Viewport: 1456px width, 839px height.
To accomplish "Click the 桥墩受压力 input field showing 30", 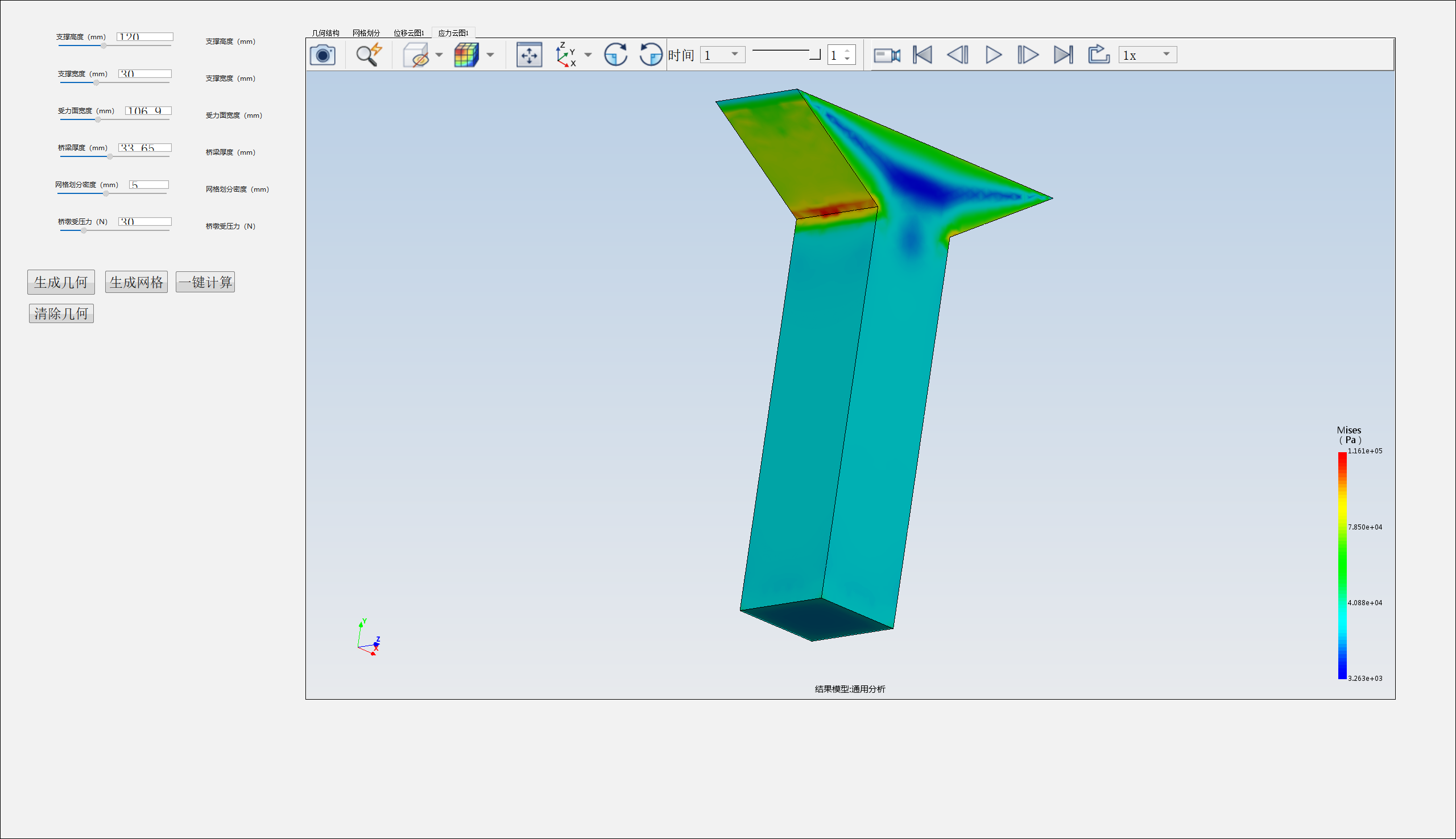I will 144,221.
